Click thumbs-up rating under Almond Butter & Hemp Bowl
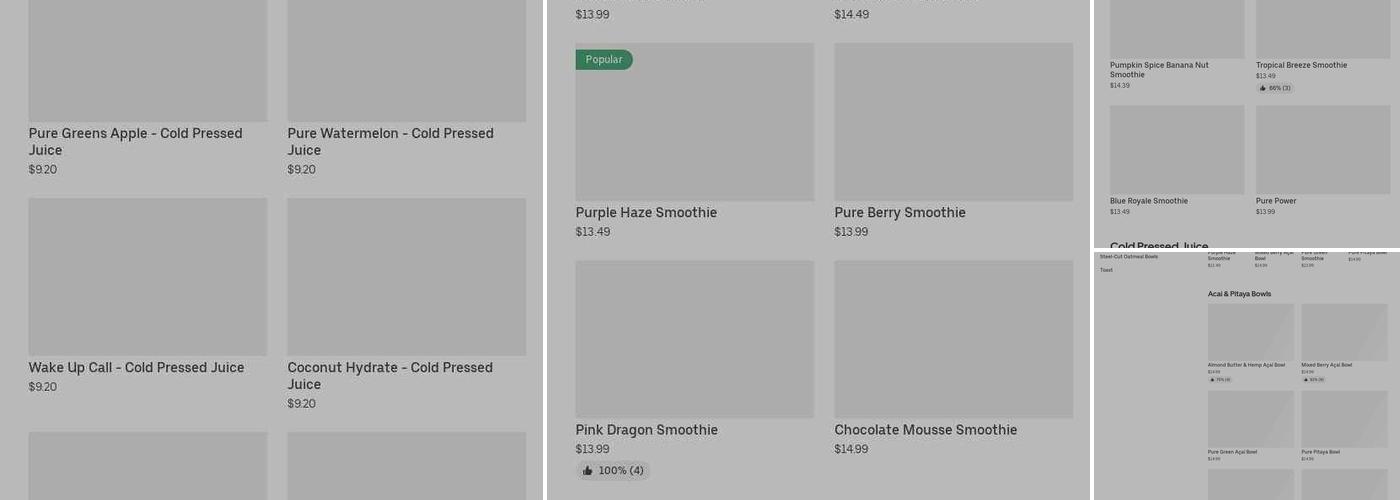This screenshot has width=1400, height=500. (x=1220, y=380)
